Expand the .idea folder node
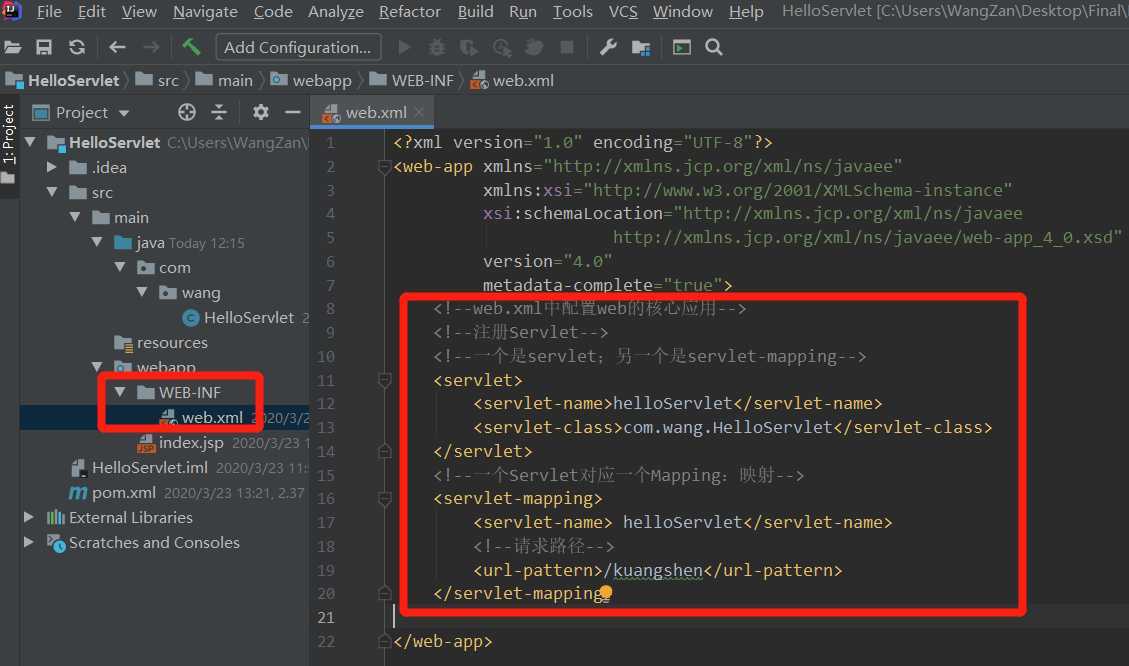 click(52, 167)
